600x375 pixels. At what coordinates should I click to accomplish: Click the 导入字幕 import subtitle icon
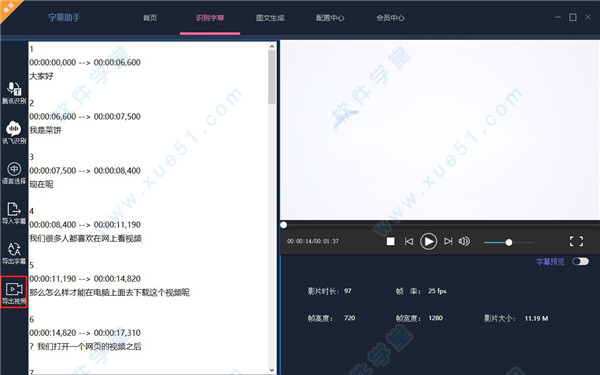click(14, 213)
